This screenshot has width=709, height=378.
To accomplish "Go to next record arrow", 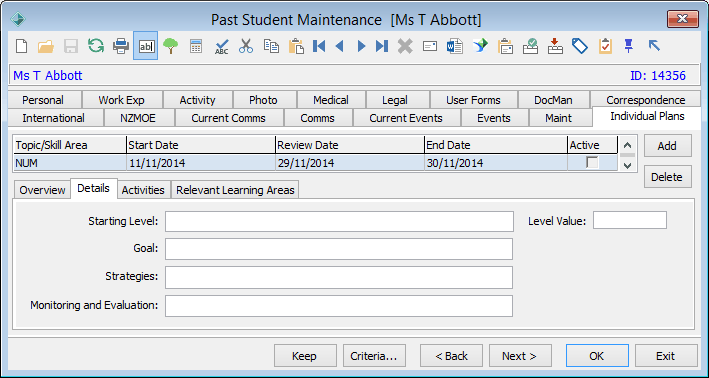I will (x=361, y=46).
